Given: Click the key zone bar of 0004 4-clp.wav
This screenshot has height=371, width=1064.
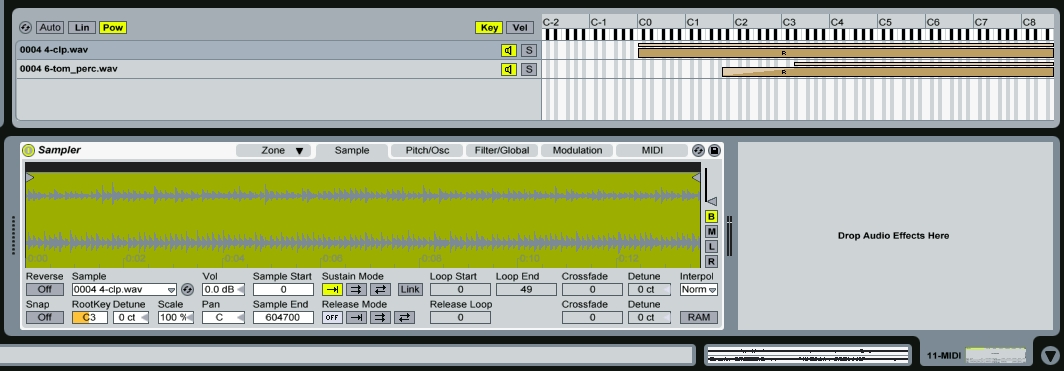Looking at the screenshot, I should pyautogui.click(x=846, y=53).
